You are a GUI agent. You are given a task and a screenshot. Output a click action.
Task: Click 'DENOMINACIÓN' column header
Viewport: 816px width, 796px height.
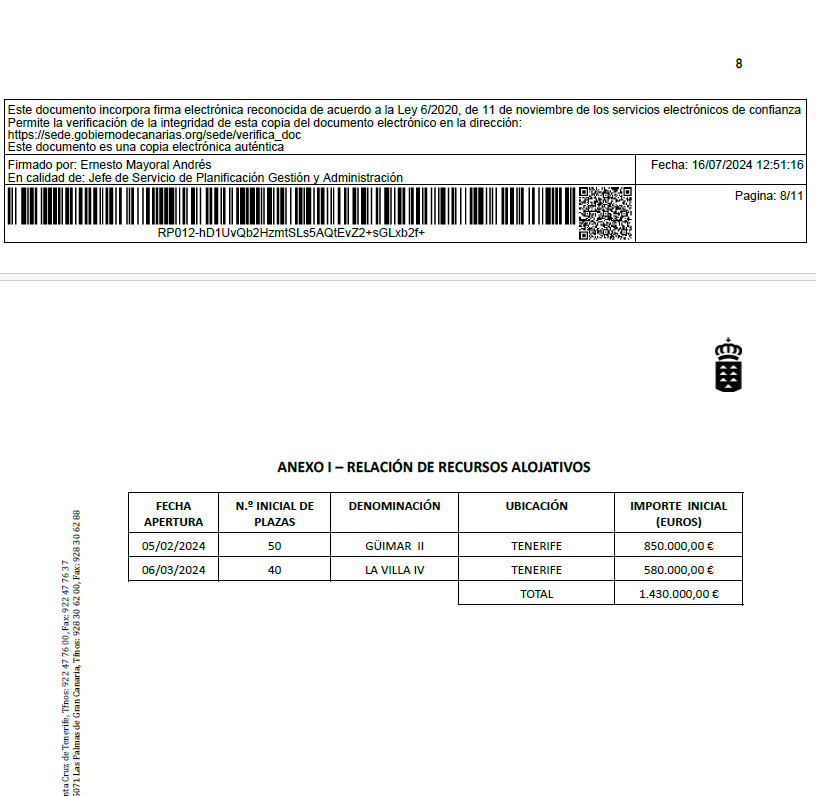(394, 513)
